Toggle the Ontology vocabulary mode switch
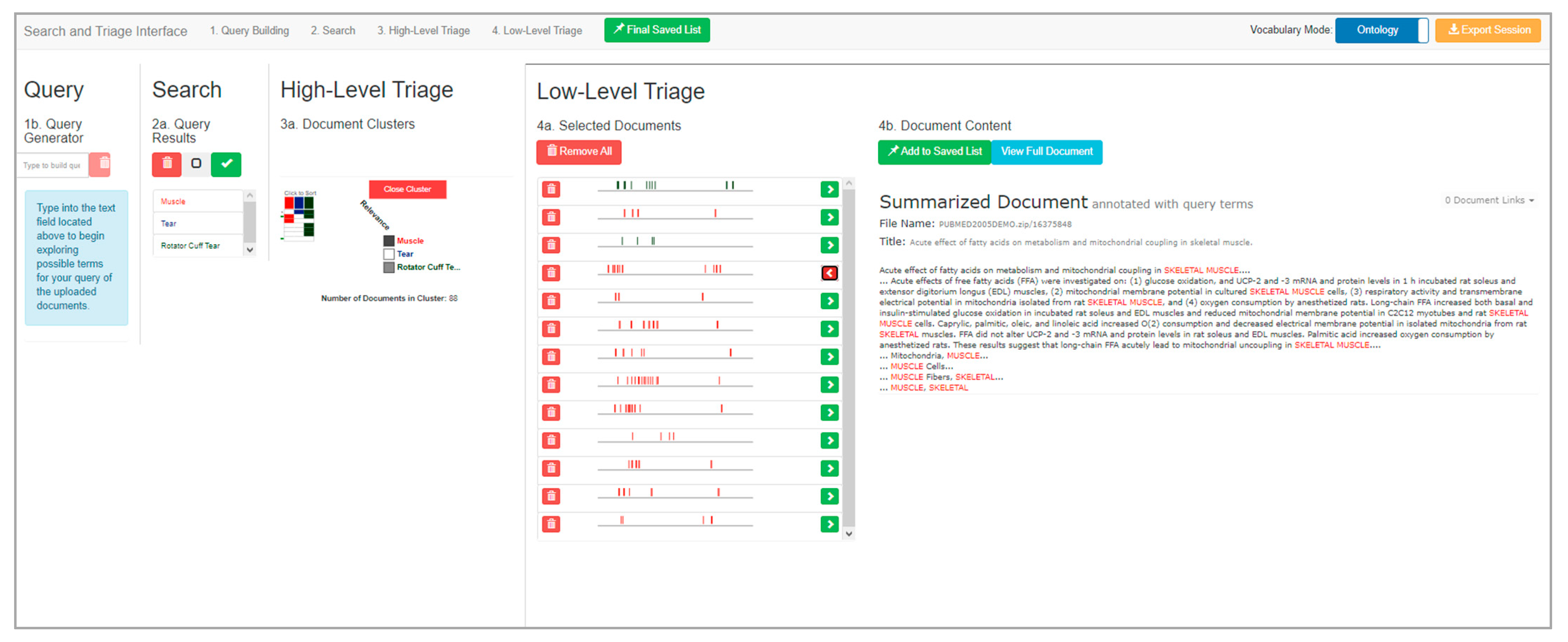The width and height of the screenshot is (1568, 642). coord(1381,30)
